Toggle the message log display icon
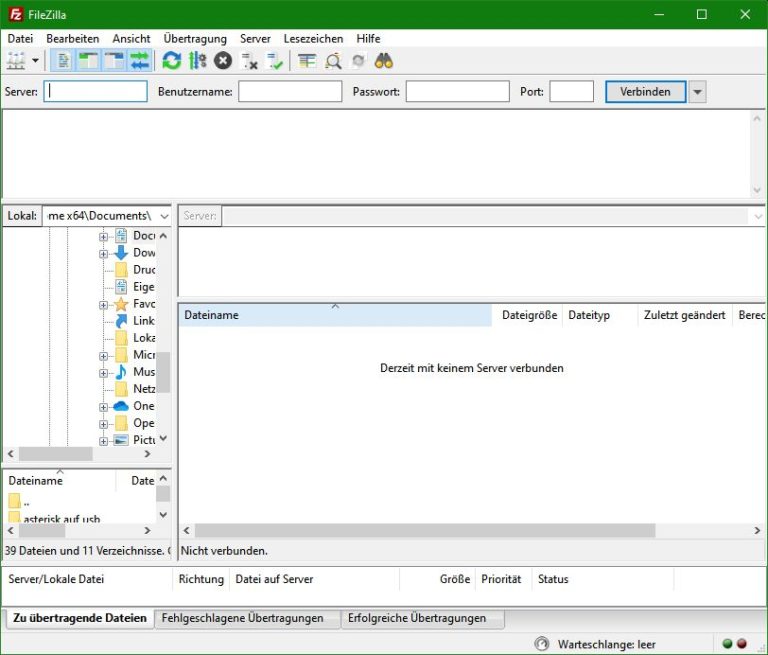 (63, 61)
